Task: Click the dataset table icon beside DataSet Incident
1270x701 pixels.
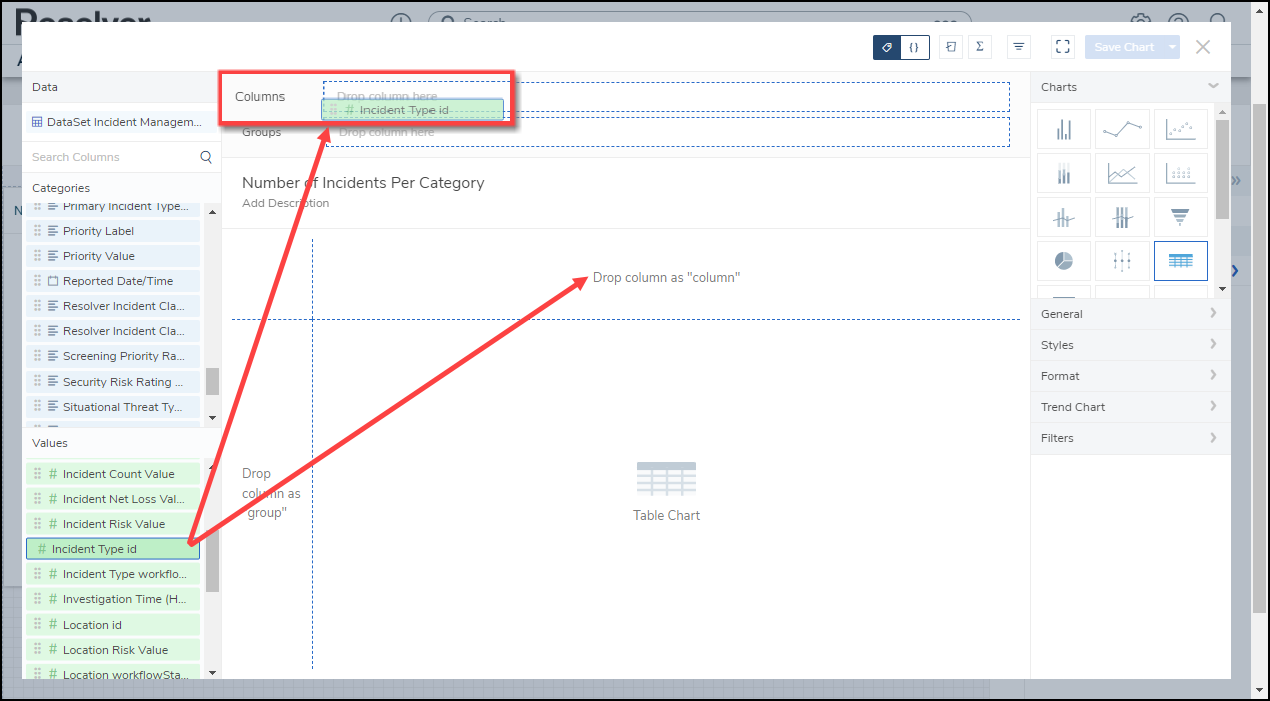Action: (x=37, y=122)
